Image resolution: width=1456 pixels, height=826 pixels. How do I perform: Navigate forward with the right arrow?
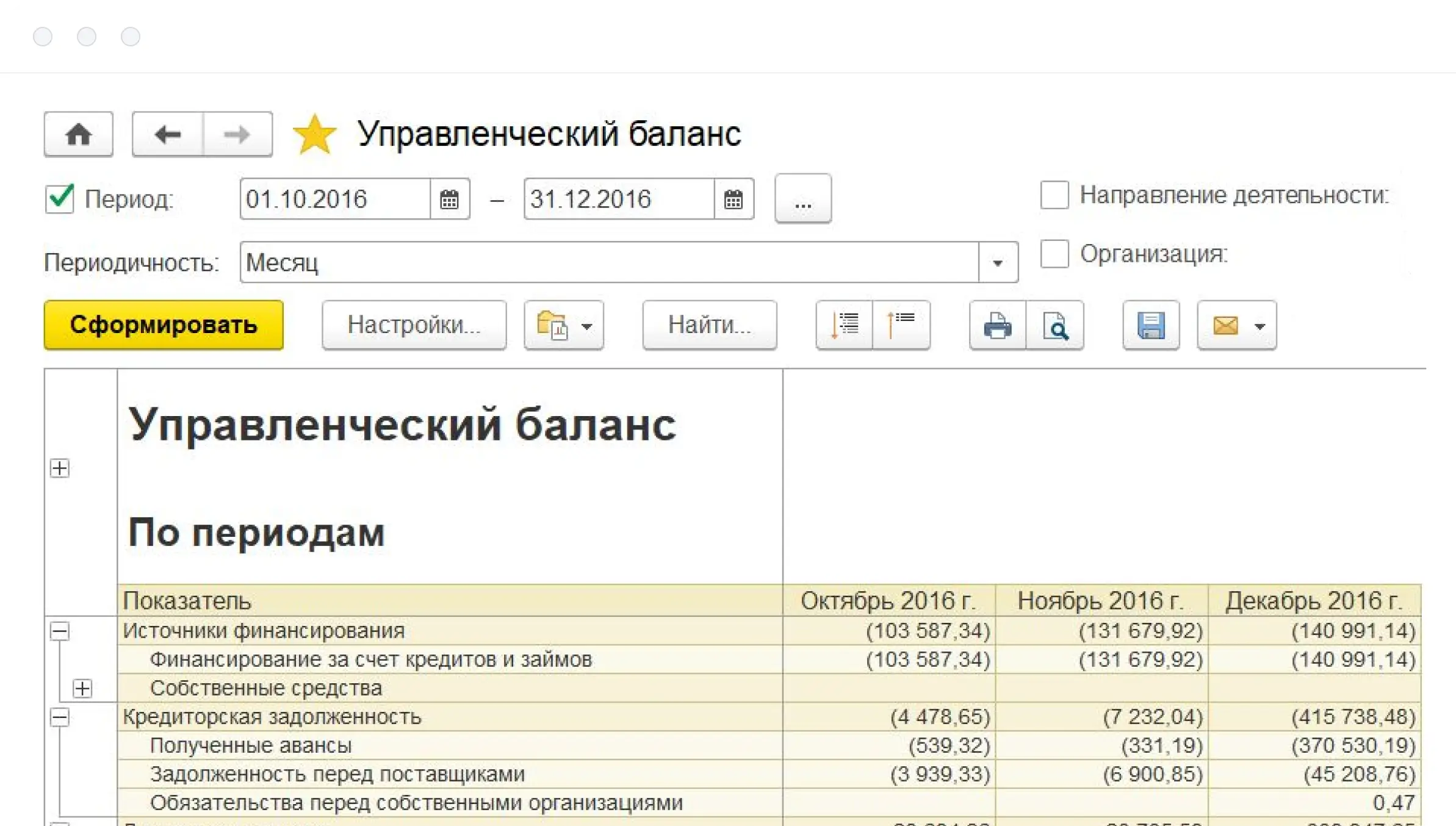point(237,134)
